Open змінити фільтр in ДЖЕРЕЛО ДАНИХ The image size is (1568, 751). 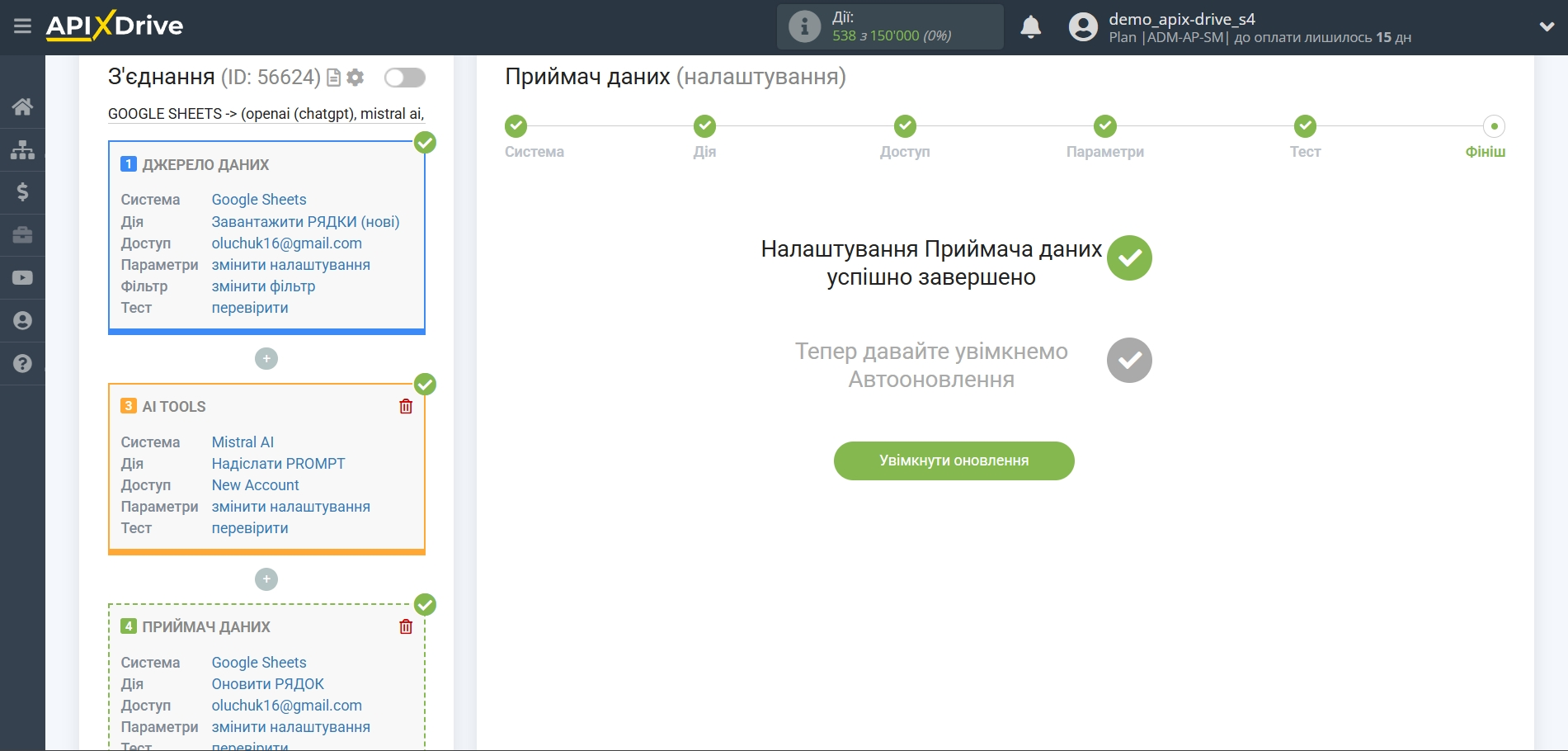262,286
